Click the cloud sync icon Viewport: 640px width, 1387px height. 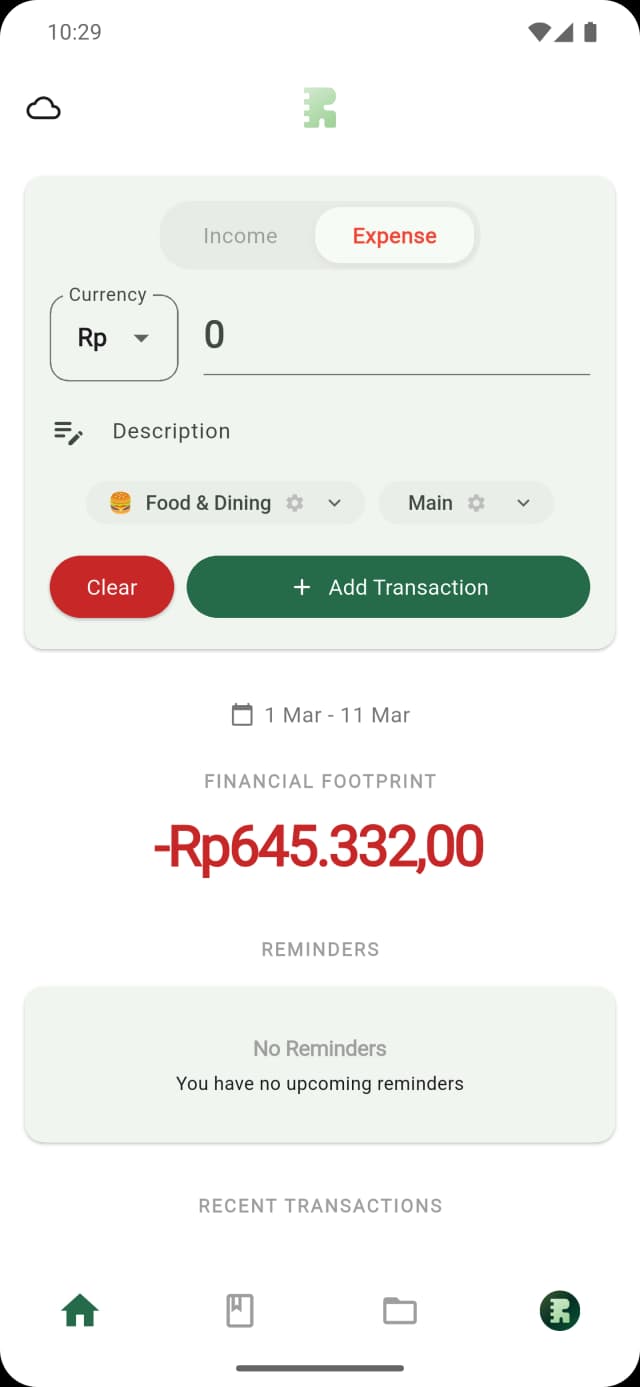point(43,107)
